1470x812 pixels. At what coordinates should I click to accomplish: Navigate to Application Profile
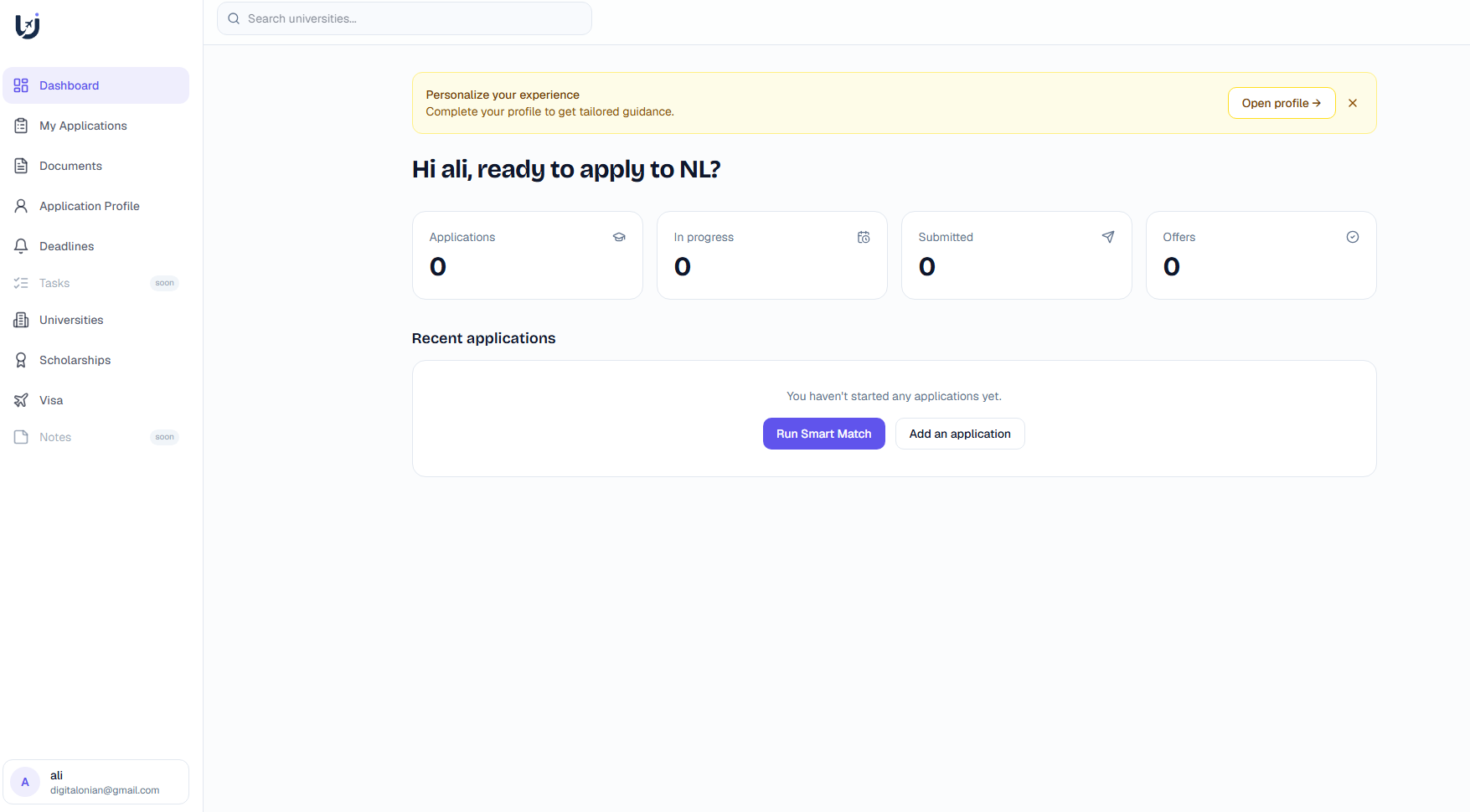click(96, 206)
